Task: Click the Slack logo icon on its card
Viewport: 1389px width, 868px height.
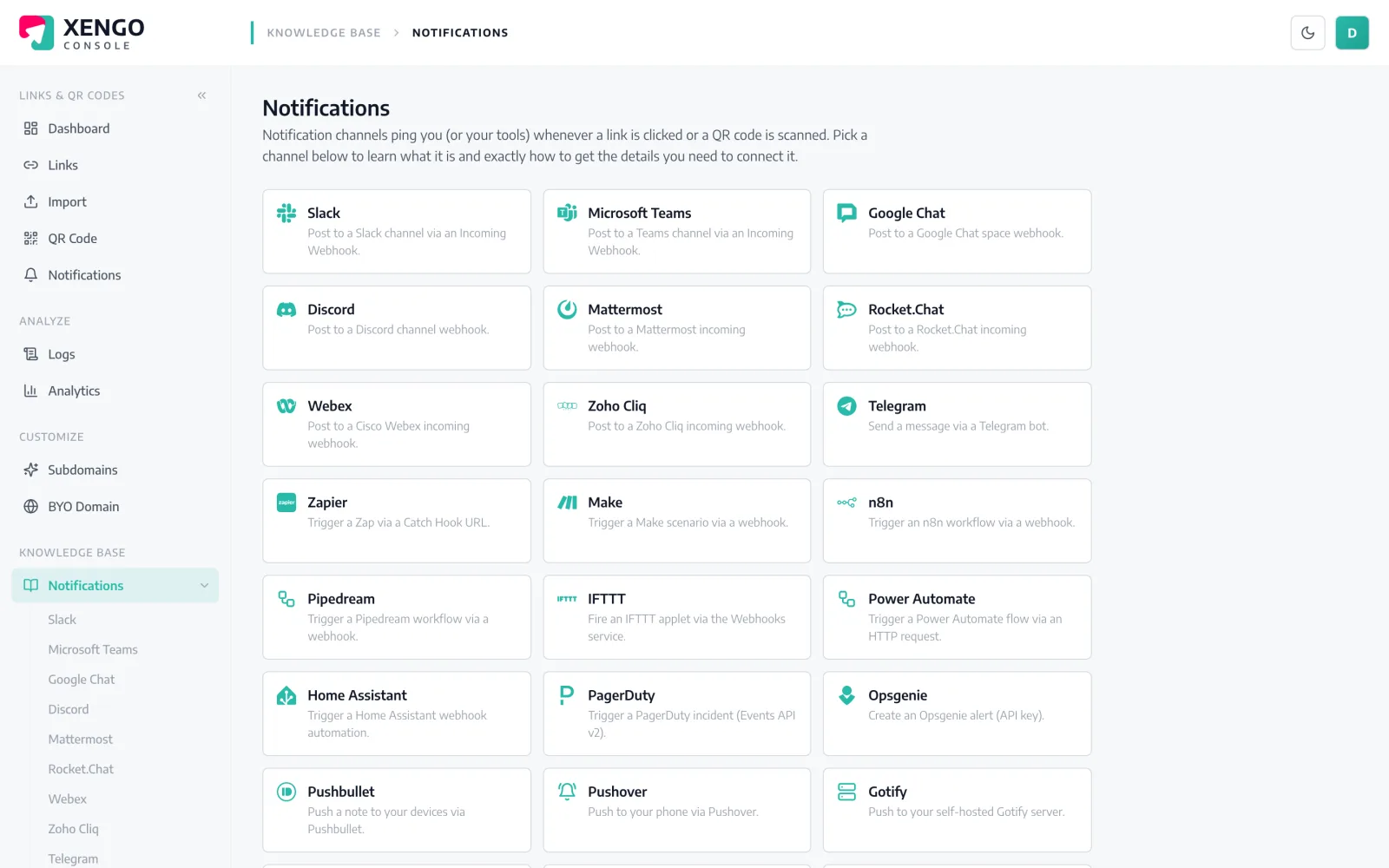Action: pos(286,213)
